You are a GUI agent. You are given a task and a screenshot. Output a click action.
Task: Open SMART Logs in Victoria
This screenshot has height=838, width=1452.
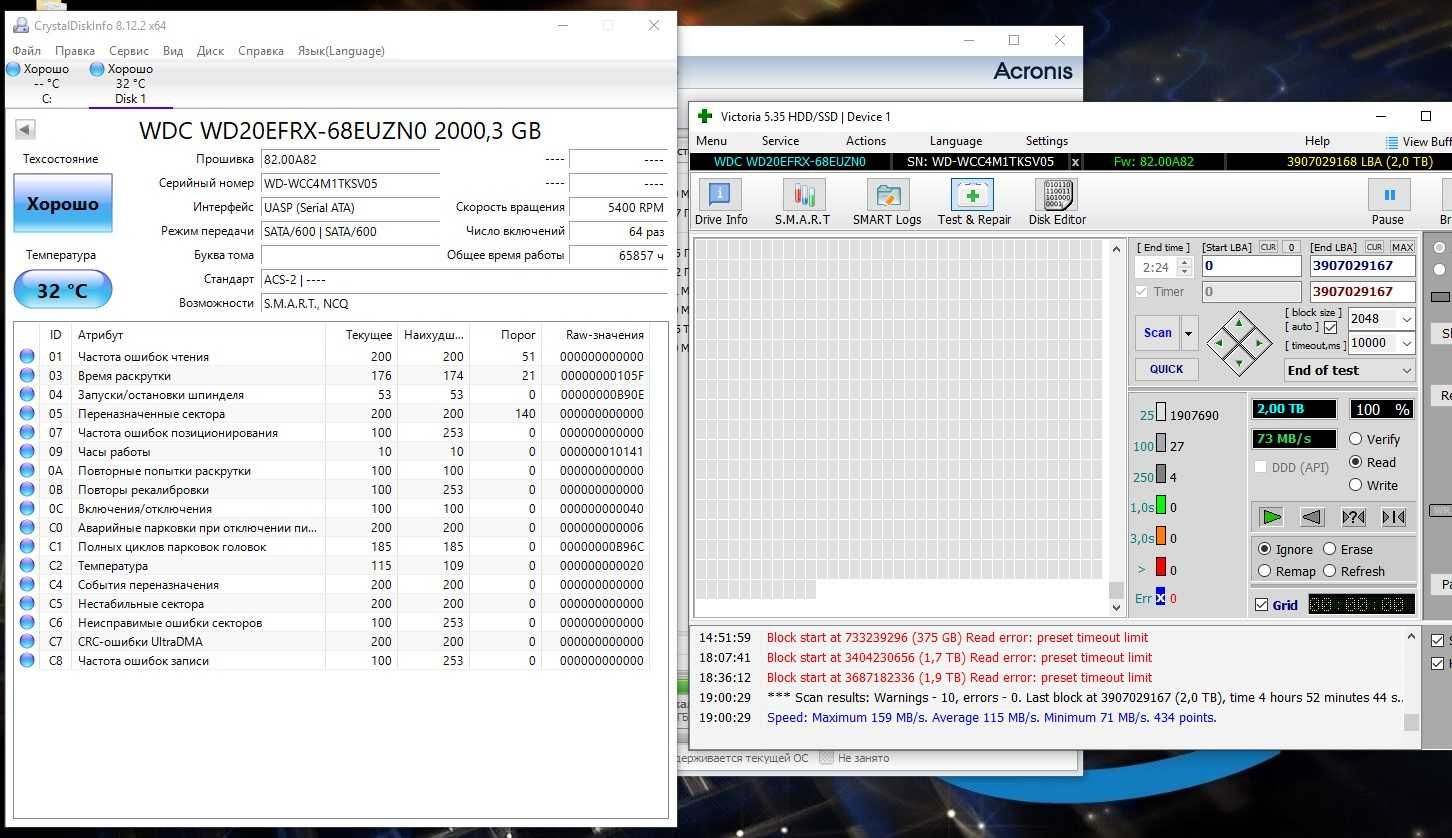[x=886, y=202]
